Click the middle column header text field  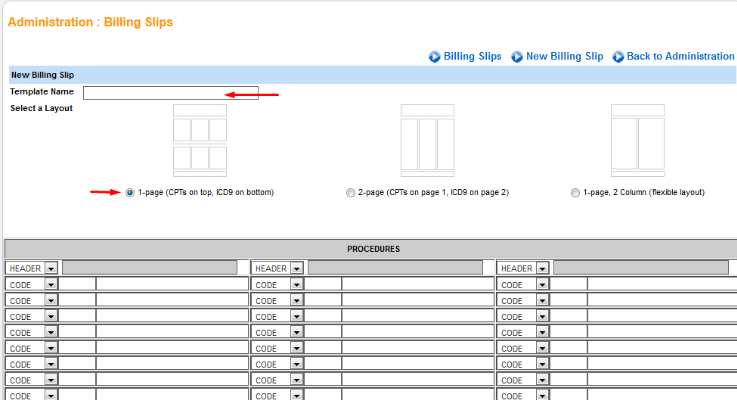click(x=395, y=268)
